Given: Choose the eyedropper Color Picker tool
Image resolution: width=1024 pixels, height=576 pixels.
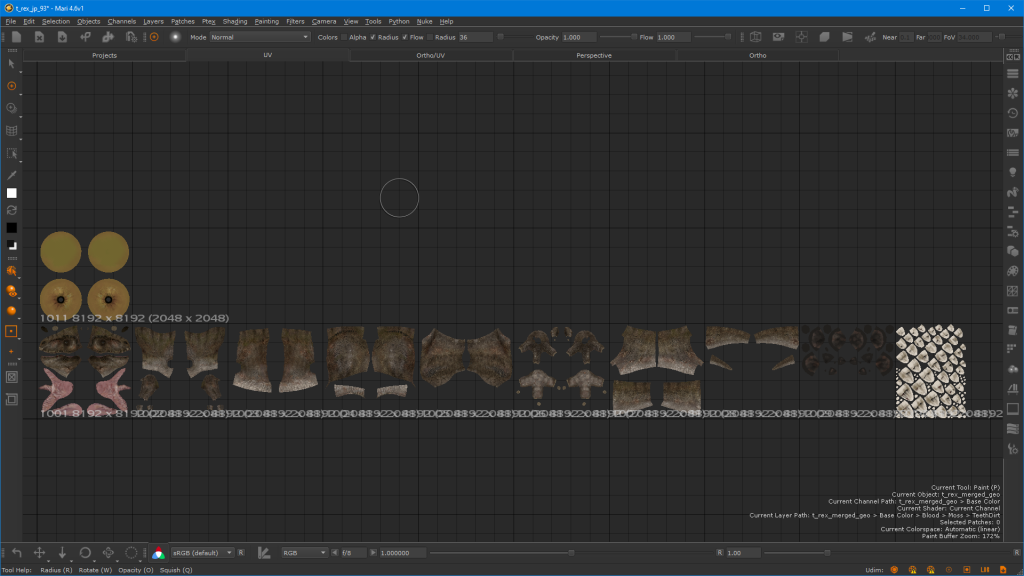Looking at the screenshot, I should [x=12, y=175].
